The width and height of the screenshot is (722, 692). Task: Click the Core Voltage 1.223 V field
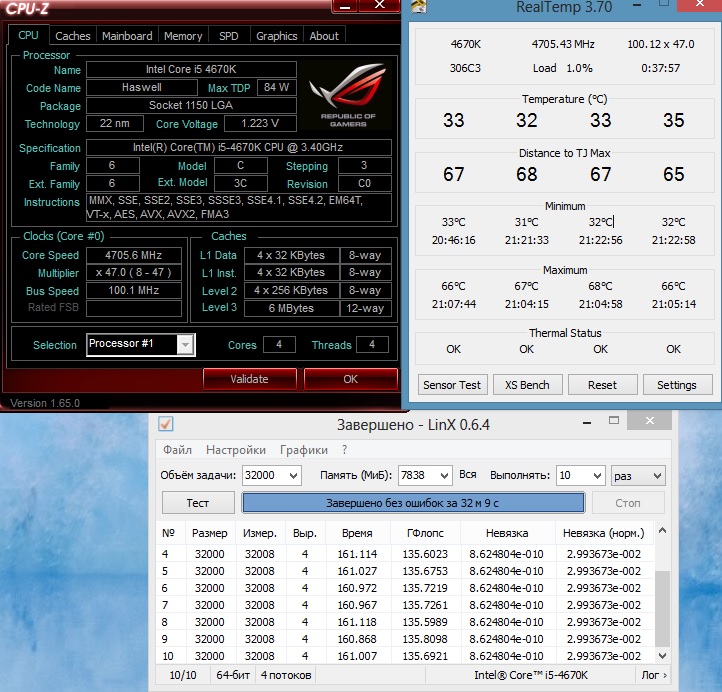[260, 123]
